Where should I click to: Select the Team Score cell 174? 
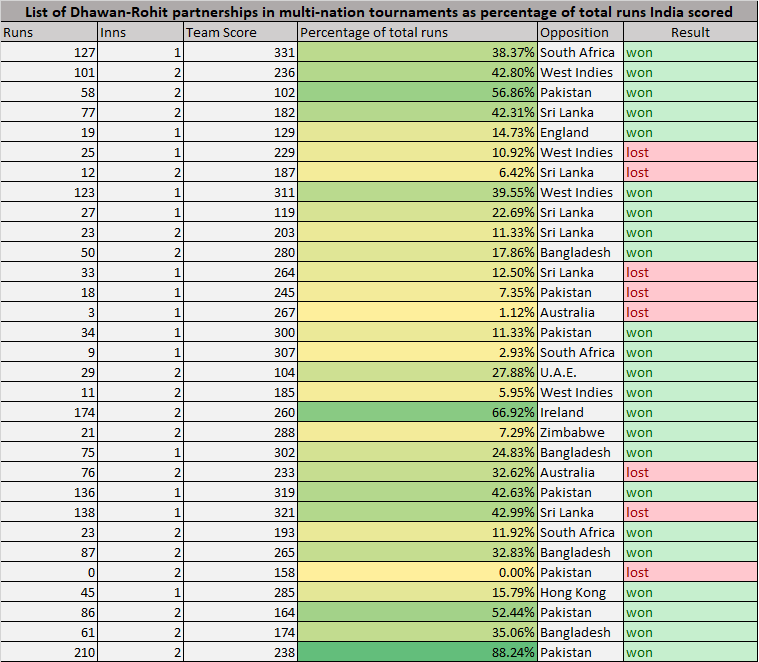coord(241,632)
